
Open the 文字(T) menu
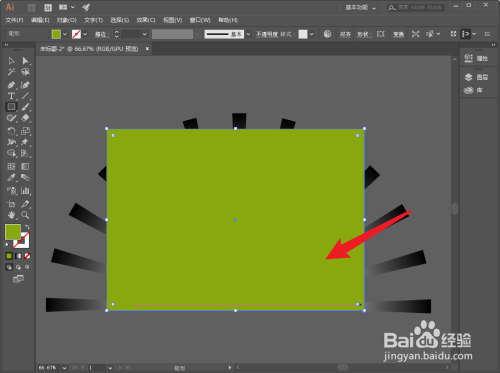click(x=93, y=20)
